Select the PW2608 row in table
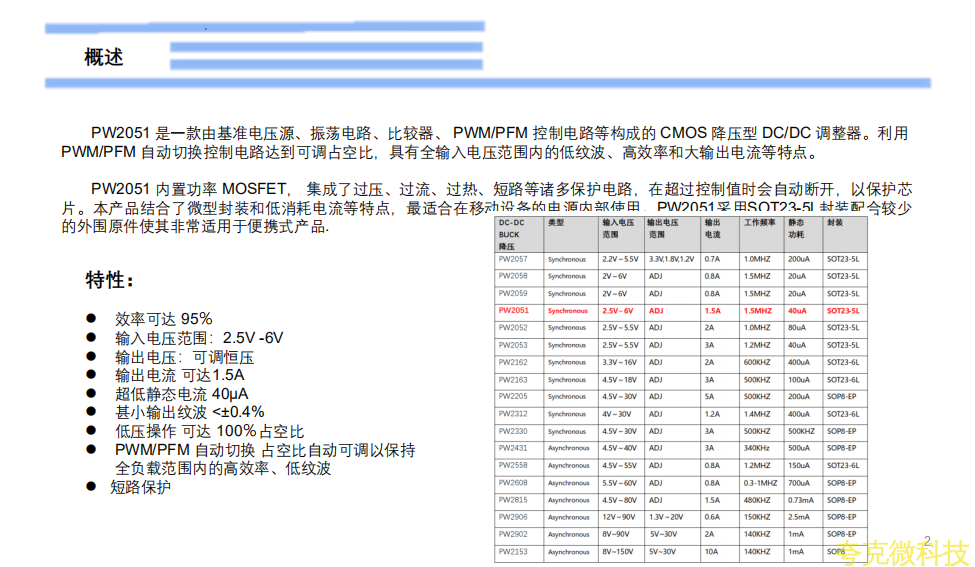This screenshot has height=567, width=975. (x=513, y=483)
